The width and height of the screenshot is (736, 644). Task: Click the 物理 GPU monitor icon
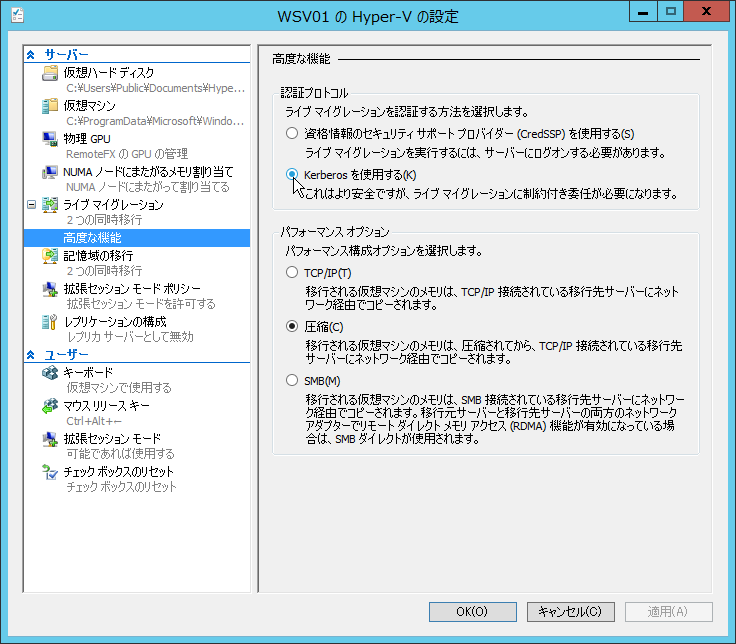50,139
